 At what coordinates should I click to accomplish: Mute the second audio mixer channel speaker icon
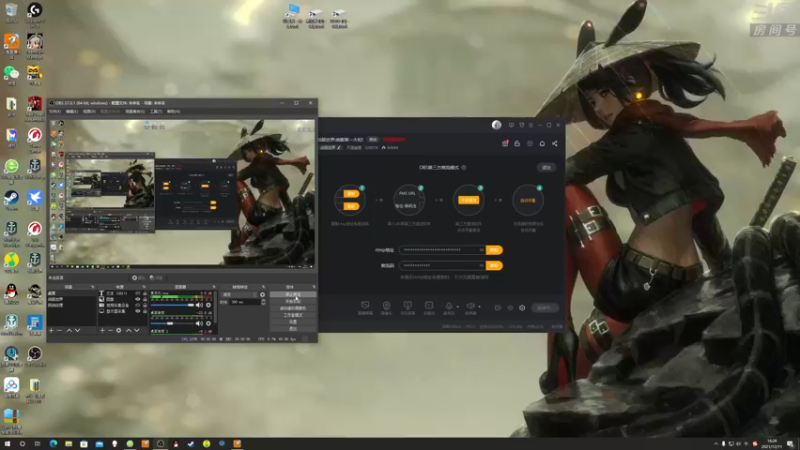pos(199,323)
